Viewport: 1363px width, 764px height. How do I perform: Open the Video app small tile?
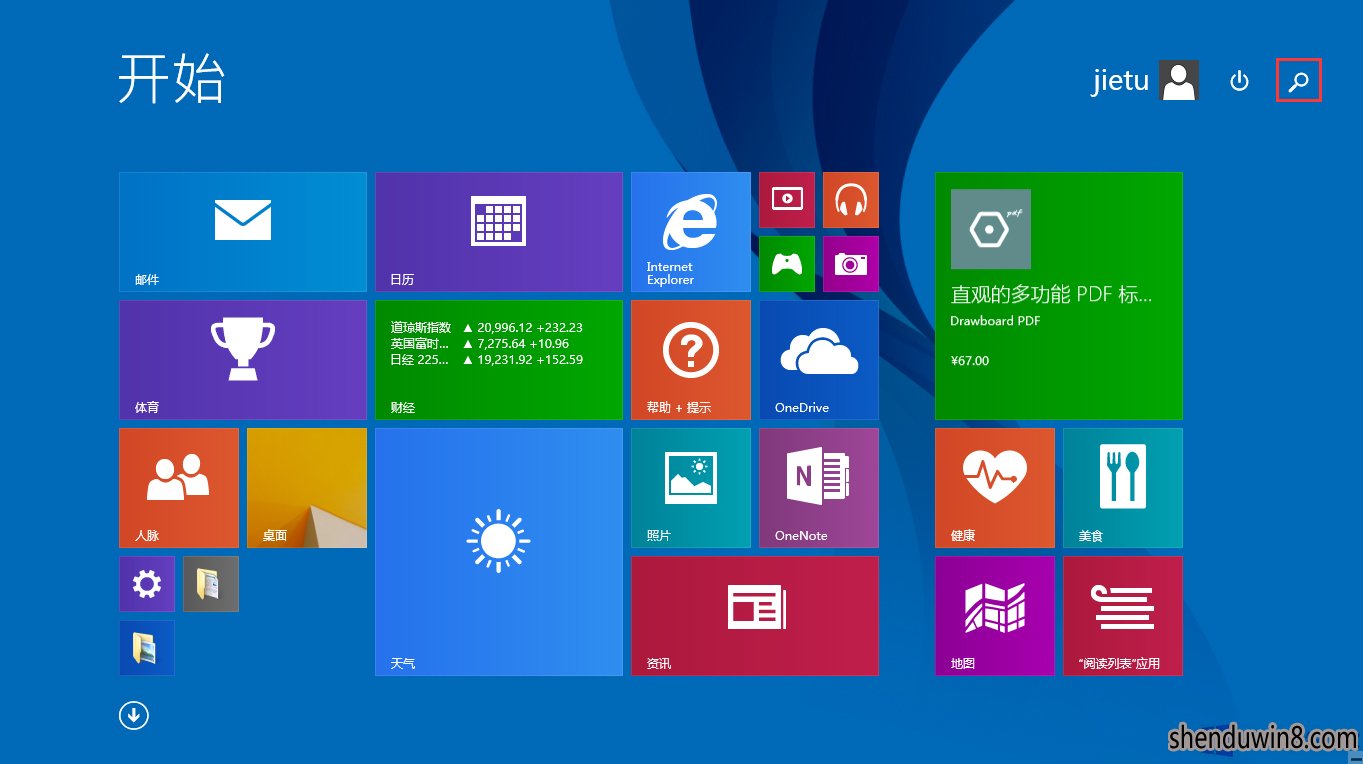[x=787, y=200]
